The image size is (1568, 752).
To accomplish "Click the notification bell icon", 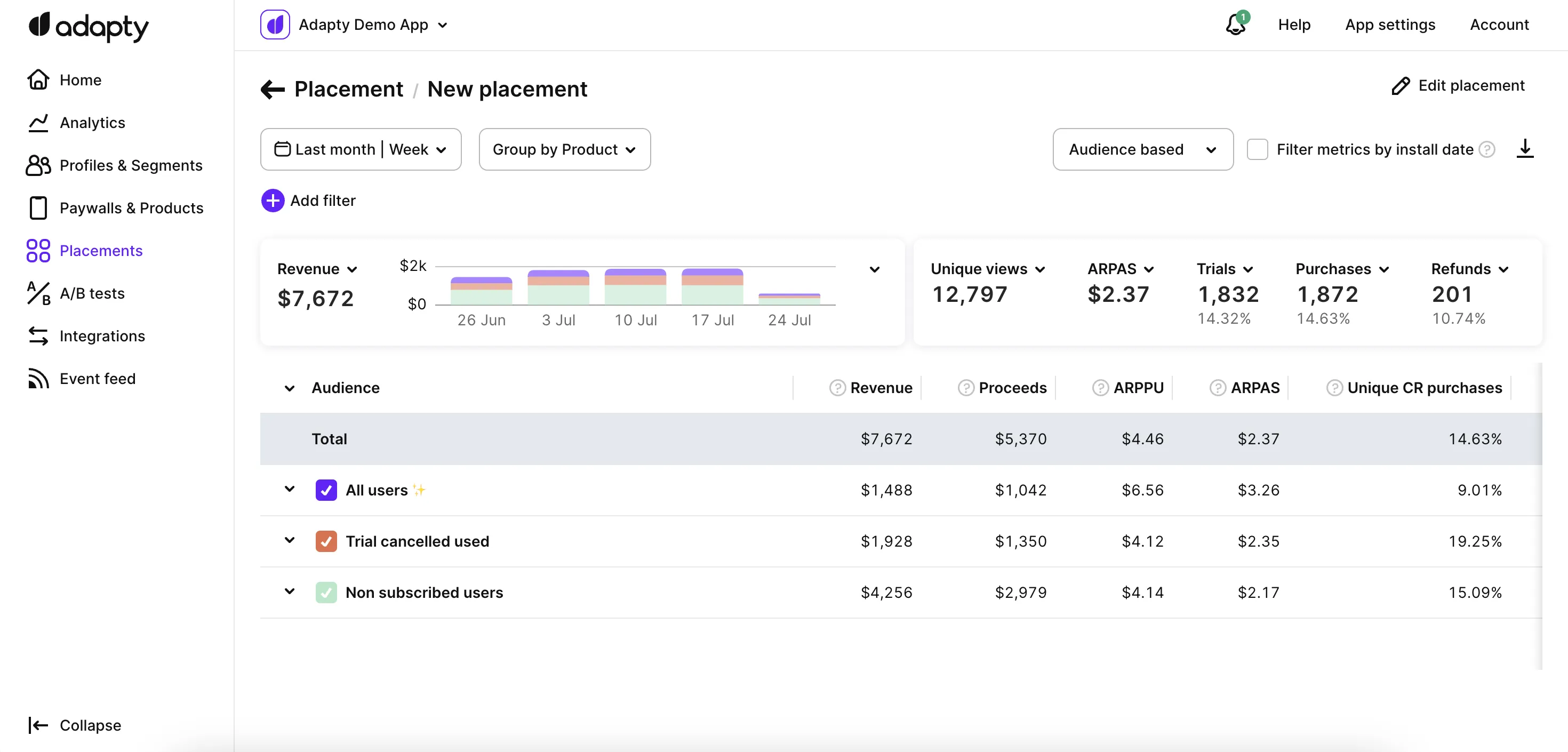I will pos(1236,25).
